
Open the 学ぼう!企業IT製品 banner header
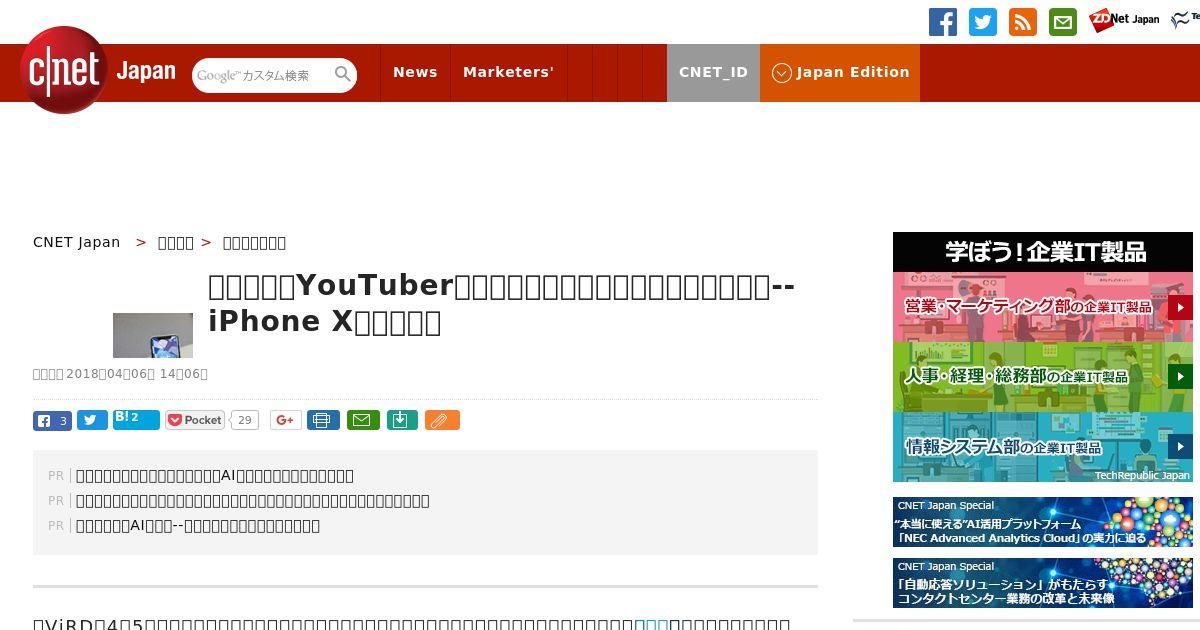pos(1043,252)
